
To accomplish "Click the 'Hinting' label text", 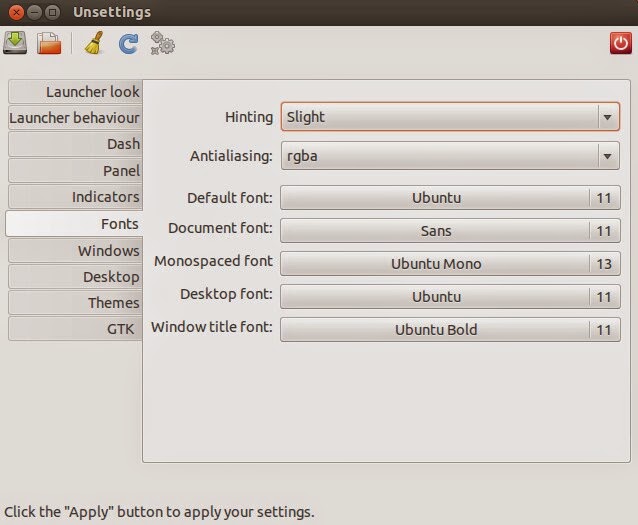I will click(249, 117).
